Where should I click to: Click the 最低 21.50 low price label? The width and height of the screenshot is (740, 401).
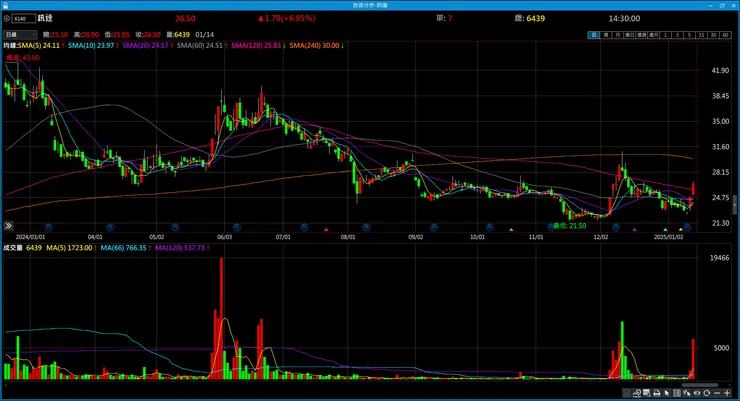[570, 226]
